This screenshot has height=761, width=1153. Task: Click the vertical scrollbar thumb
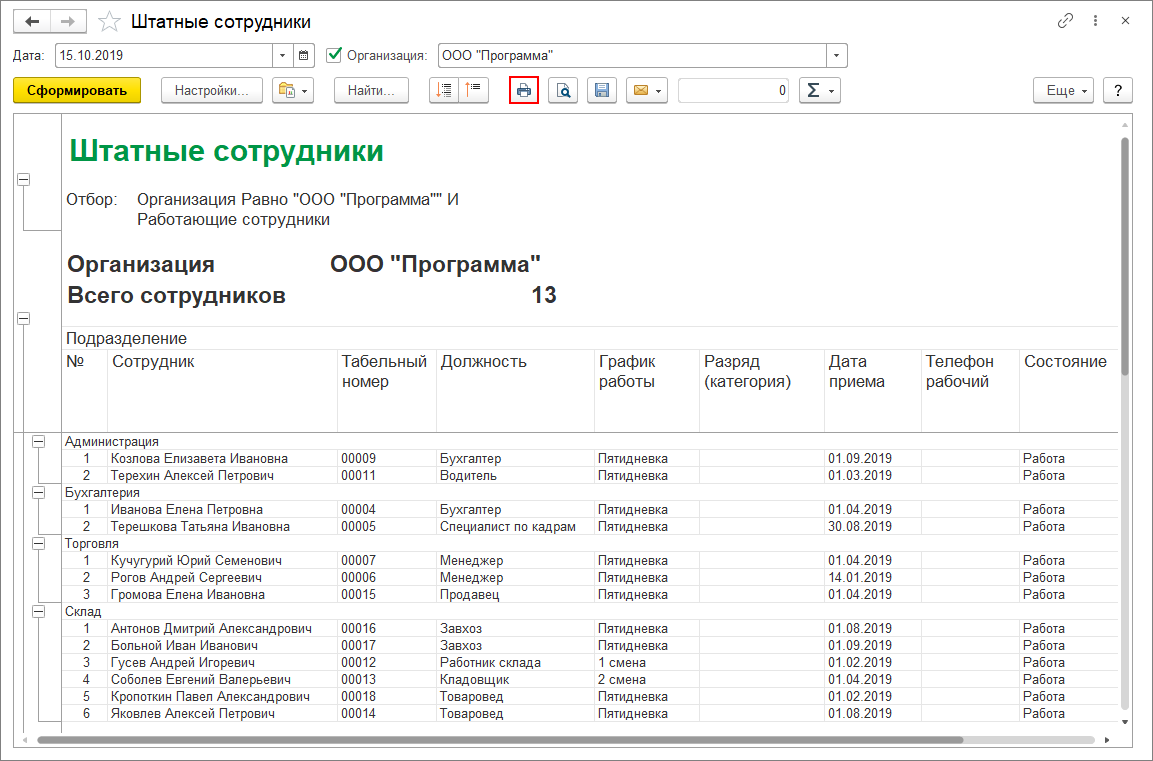[x=1124, y=257]
